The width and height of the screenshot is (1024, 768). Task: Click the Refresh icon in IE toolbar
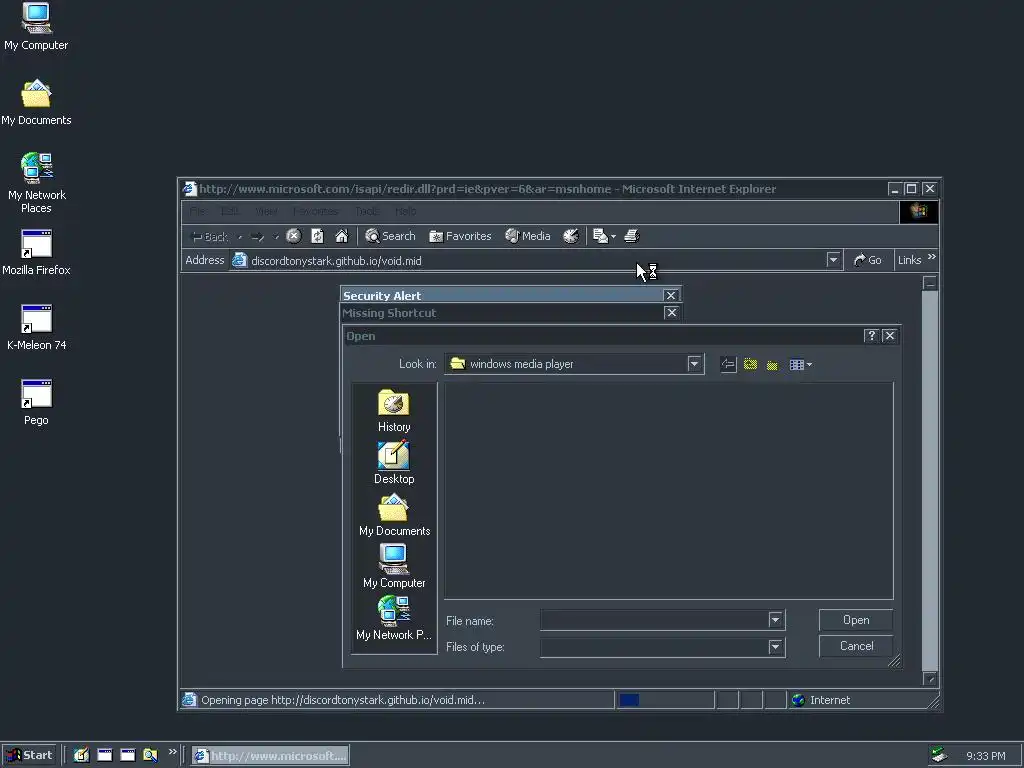pyautogui.click(x=317, y=236)
